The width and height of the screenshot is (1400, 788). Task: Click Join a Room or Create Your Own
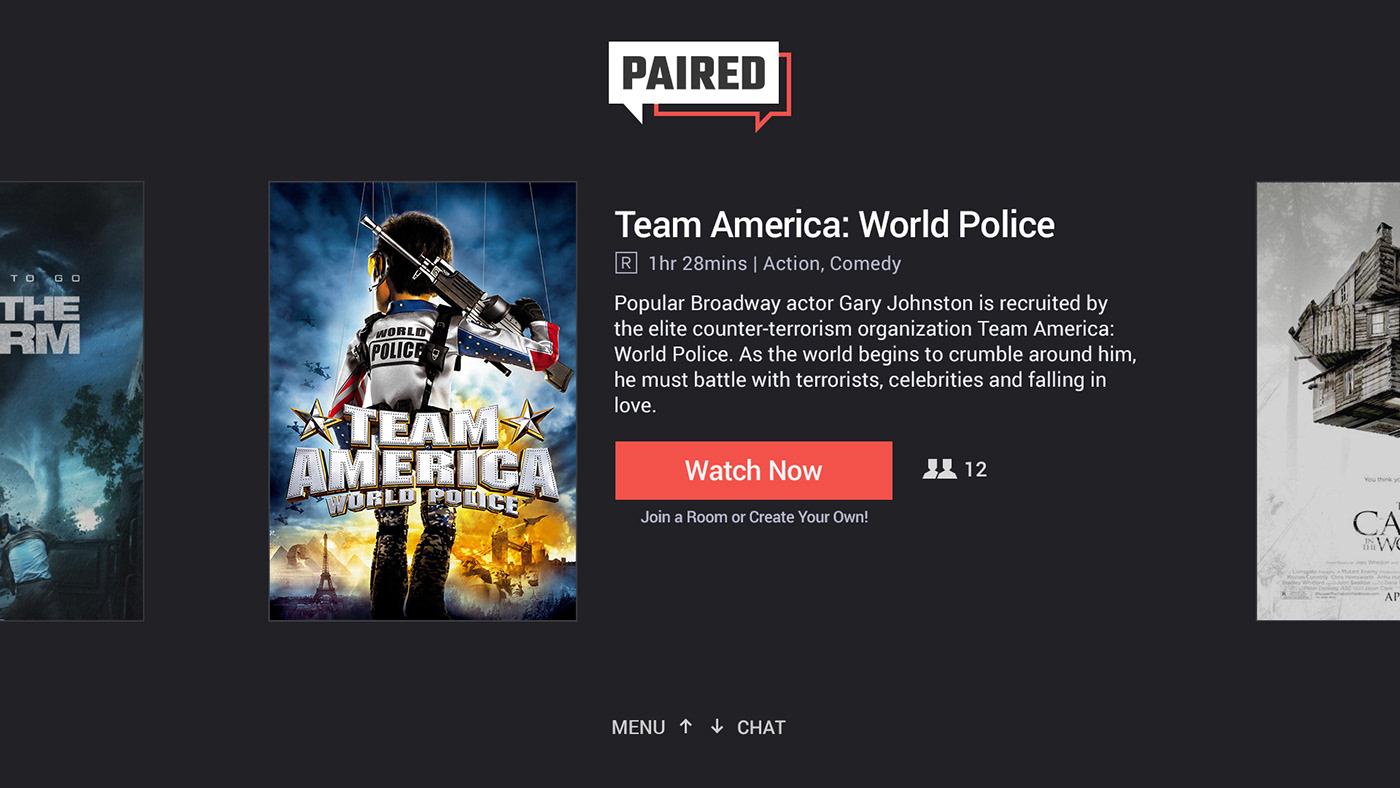click(754, 517)
